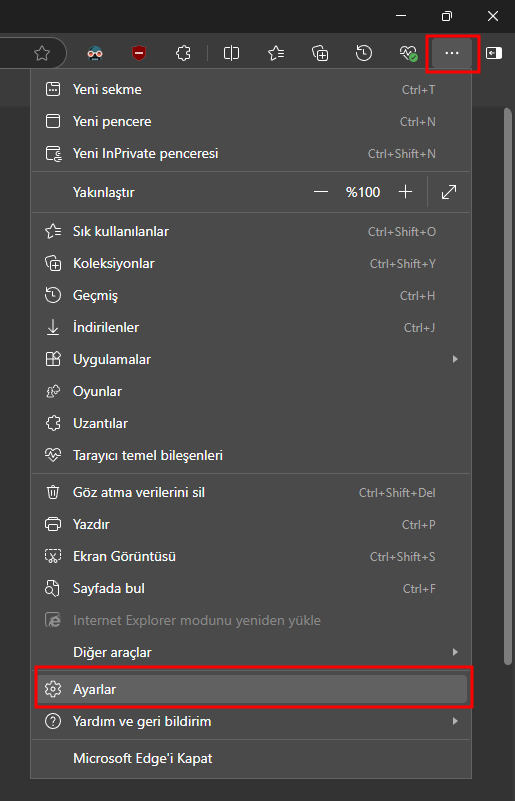Choose Ekran Görüntüsü menu entry
Screen dimensions: 515x801
(250, 556)
